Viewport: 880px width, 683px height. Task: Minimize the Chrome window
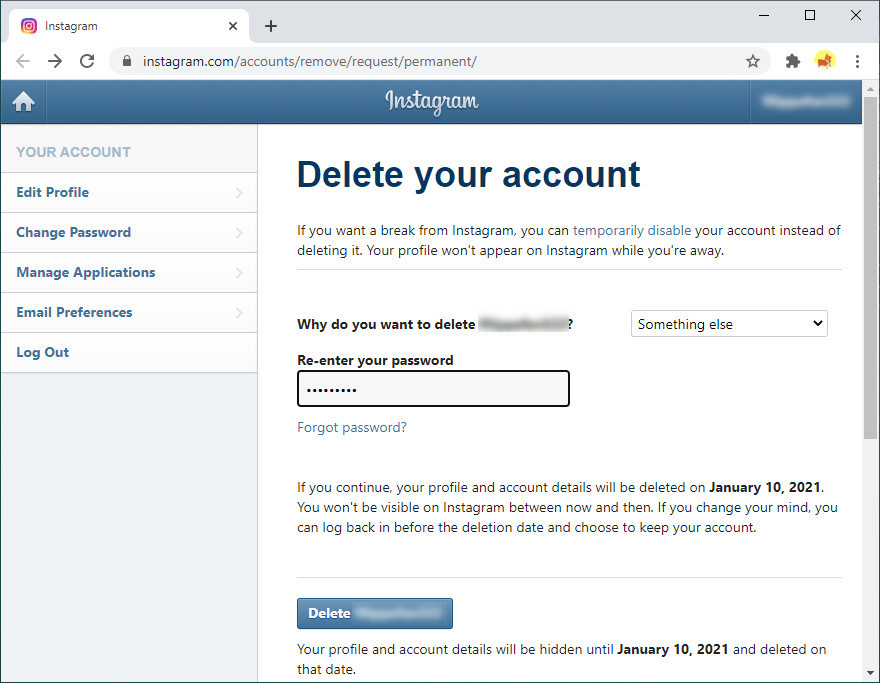click(x=764, y=15)
